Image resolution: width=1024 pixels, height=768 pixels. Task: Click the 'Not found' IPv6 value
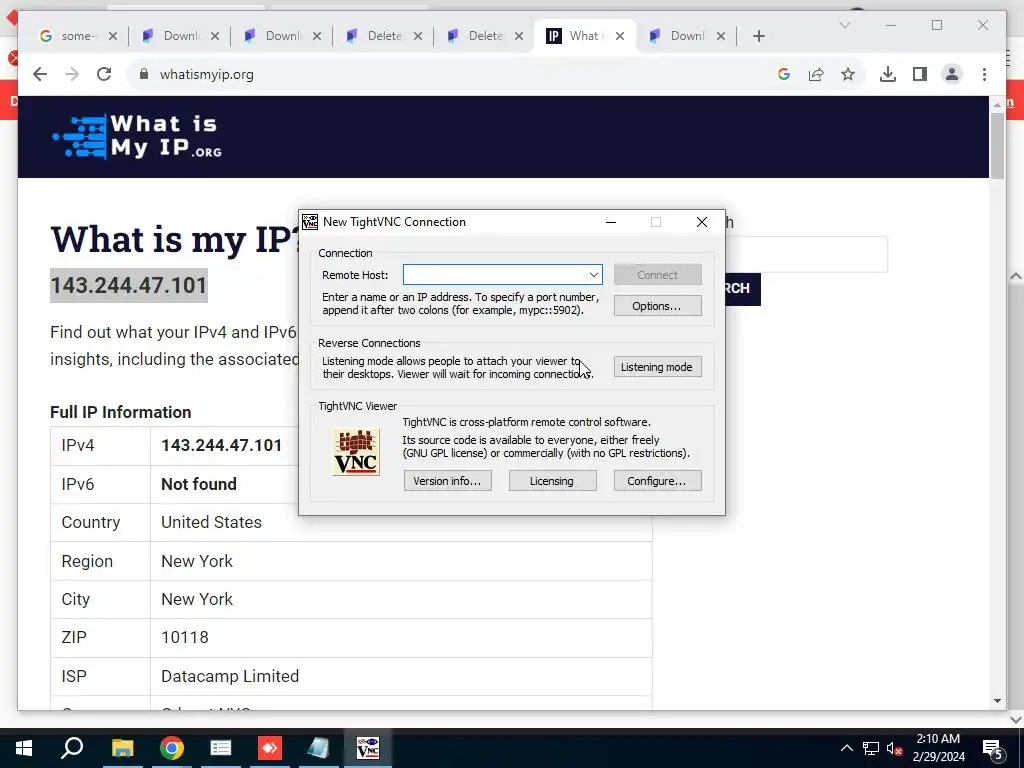point(199,484)
